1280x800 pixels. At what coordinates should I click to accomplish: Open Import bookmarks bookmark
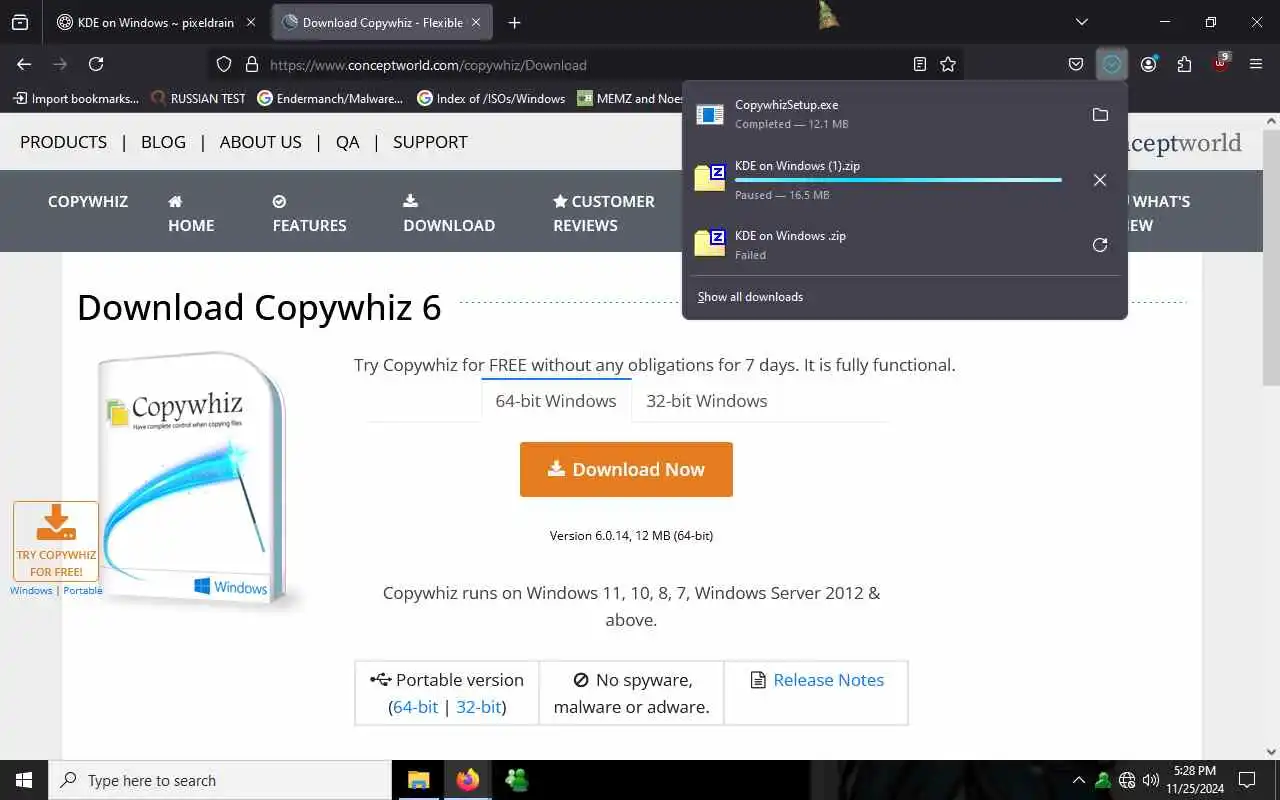click(x=76, y=98)
